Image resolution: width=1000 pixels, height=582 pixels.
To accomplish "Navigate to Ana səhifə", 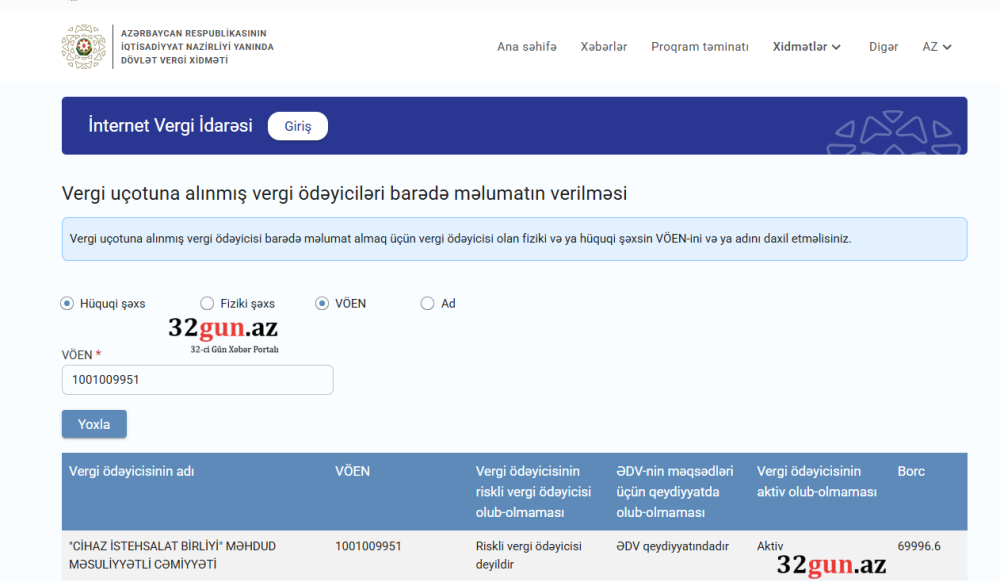I will (527, 46).
